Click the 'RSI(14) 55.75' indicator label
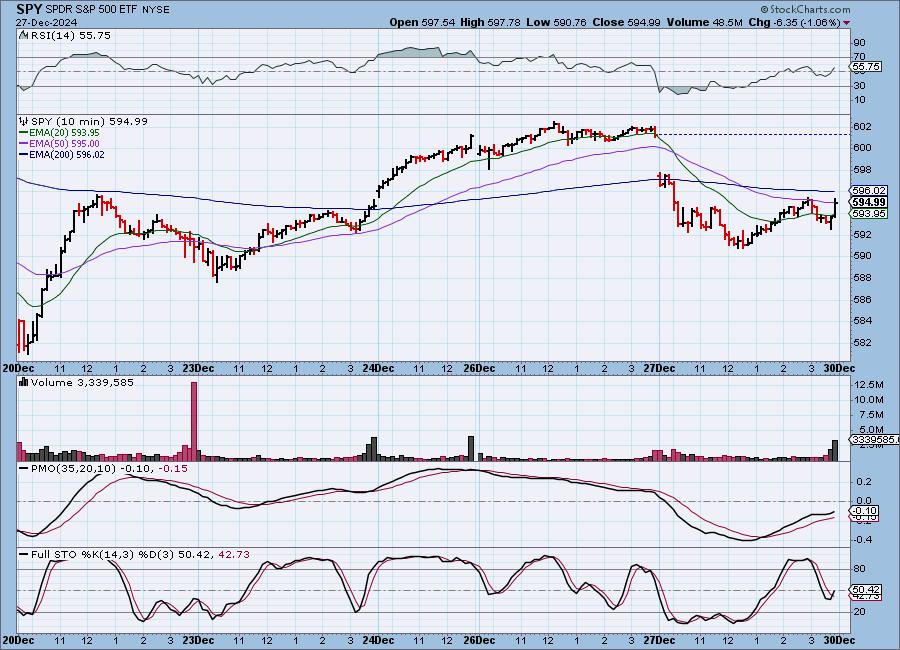 click(x=71, y=35)
